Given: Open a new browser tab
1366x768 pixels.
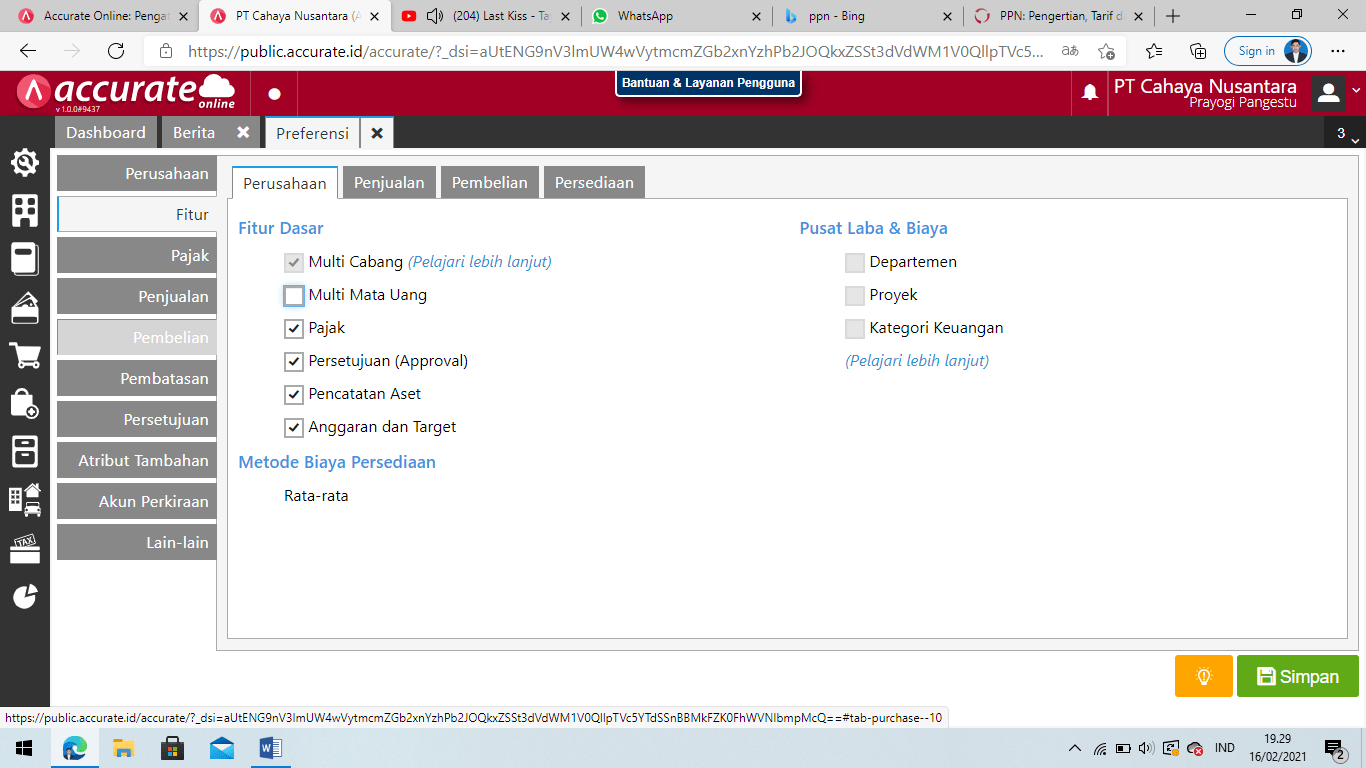Looking at the screenshot, I should [x=1173, y=16].
